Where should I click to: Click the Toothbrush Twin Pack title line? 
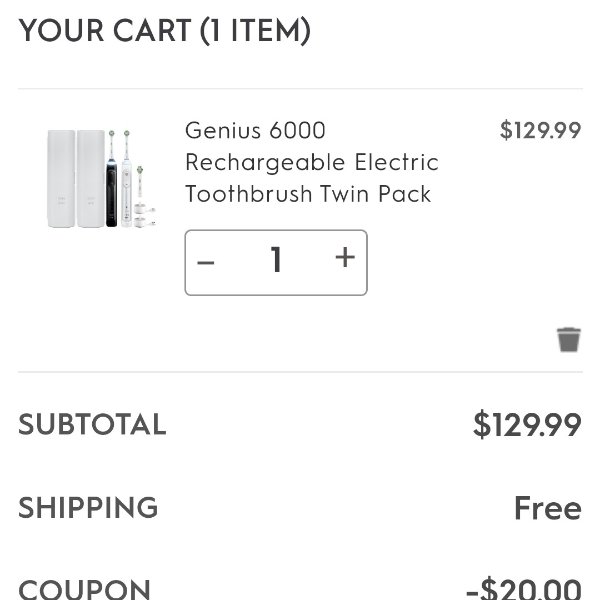tap(308, 194)
